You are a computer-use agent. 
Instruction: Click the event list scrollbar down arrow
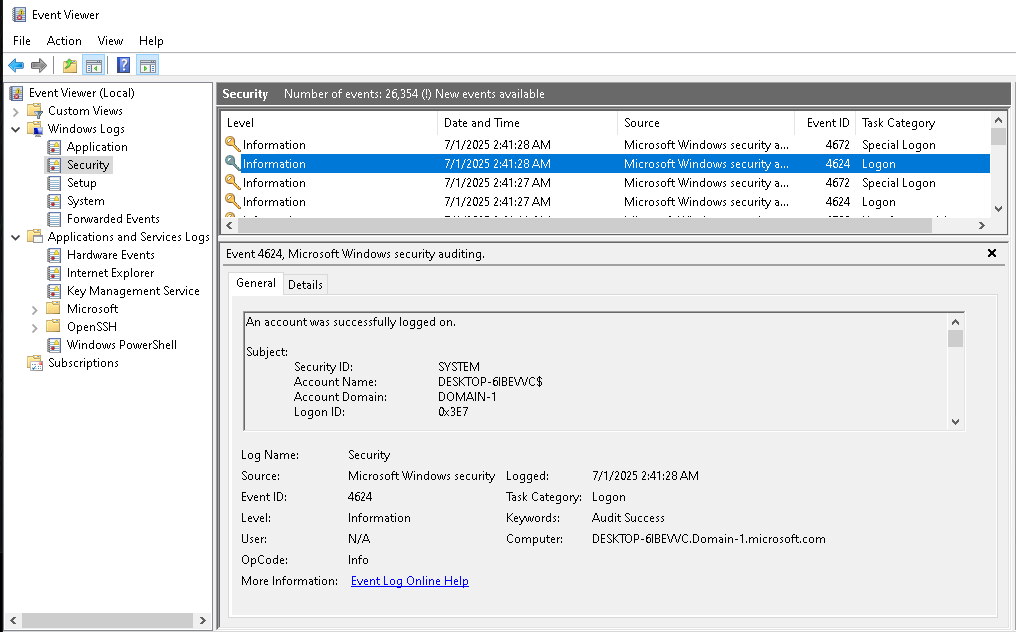coord(998,209)
